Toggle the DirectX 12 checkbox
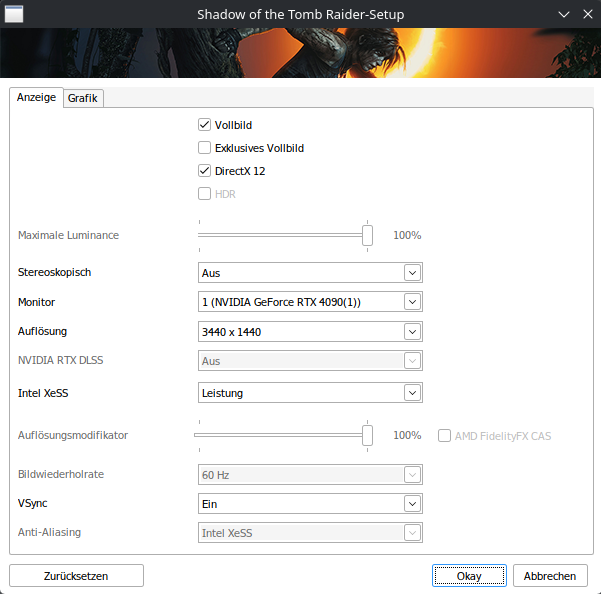This screenshot has width=601, height=594. 204,171
